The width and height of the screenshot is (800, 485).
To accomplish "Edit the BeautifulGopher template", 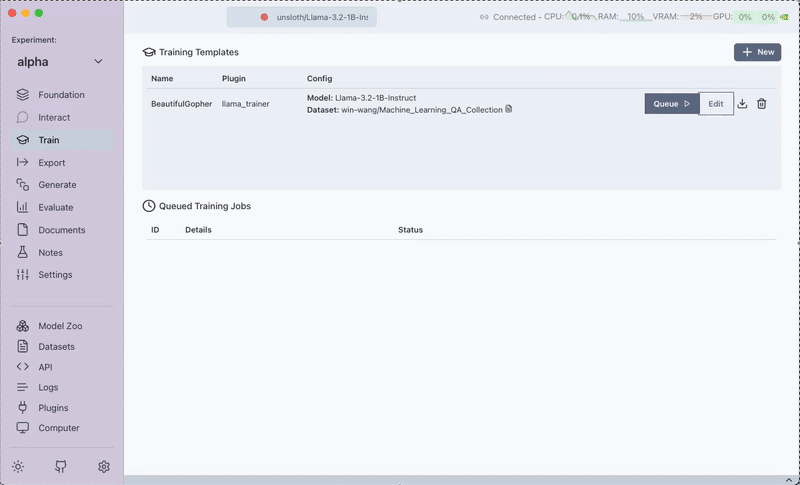I will (716, 104).
